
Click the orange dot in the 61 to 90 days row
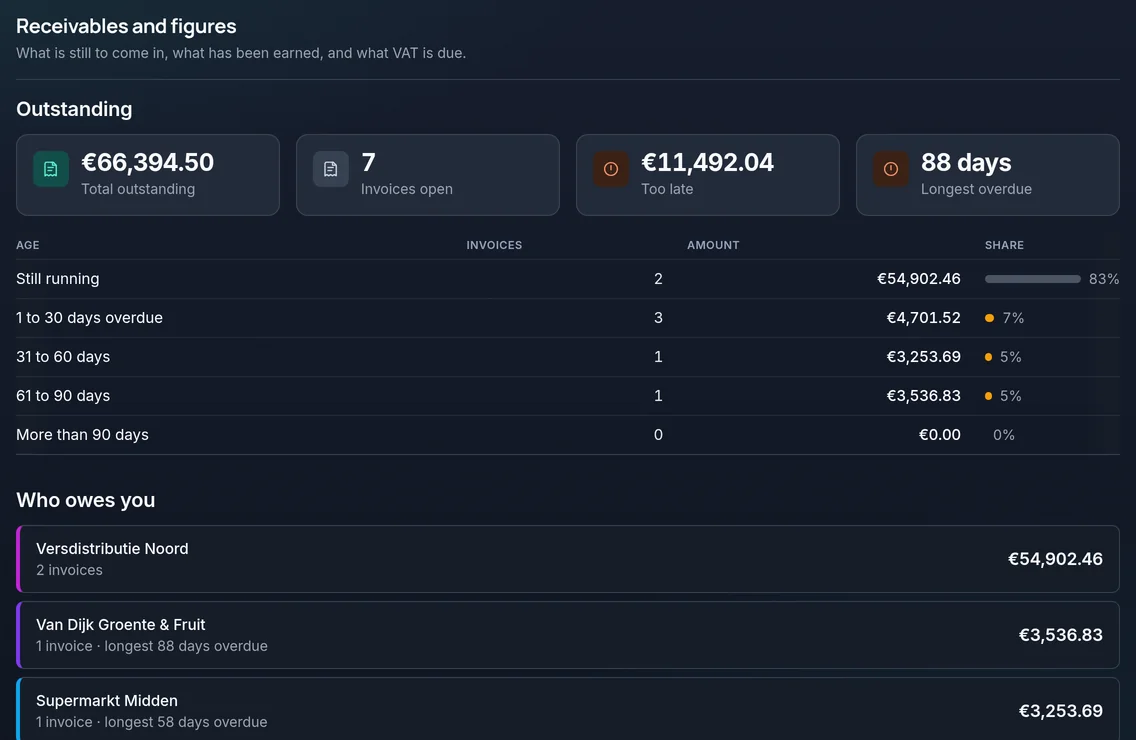[988, 396]
